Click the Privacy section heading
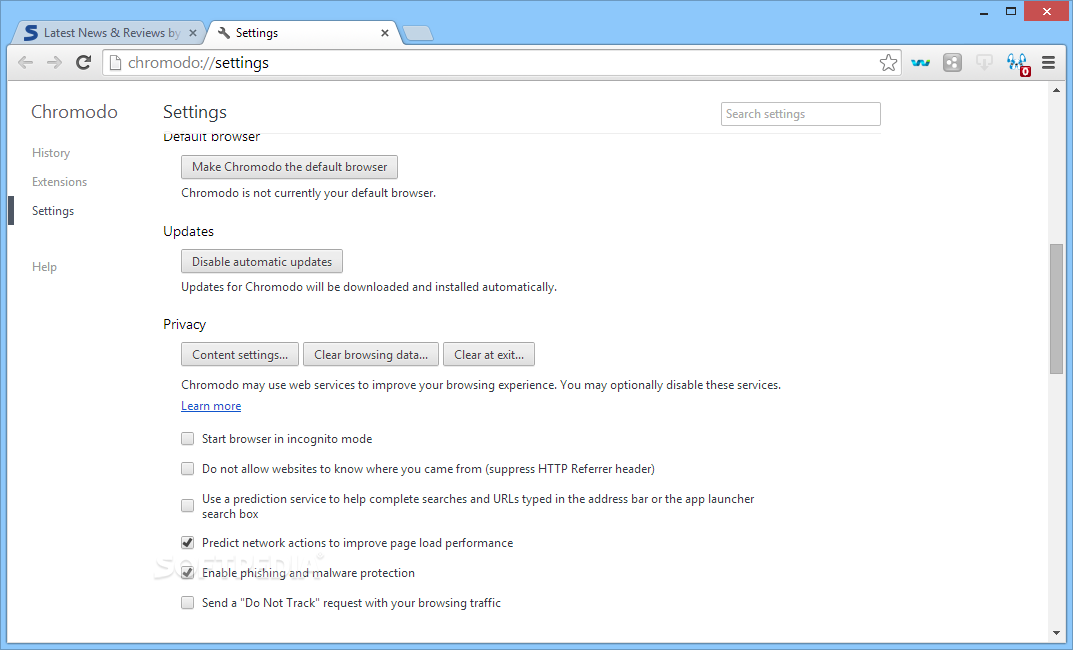Image resolution: width=1073 pixels, height=650 pixels. 185,324
